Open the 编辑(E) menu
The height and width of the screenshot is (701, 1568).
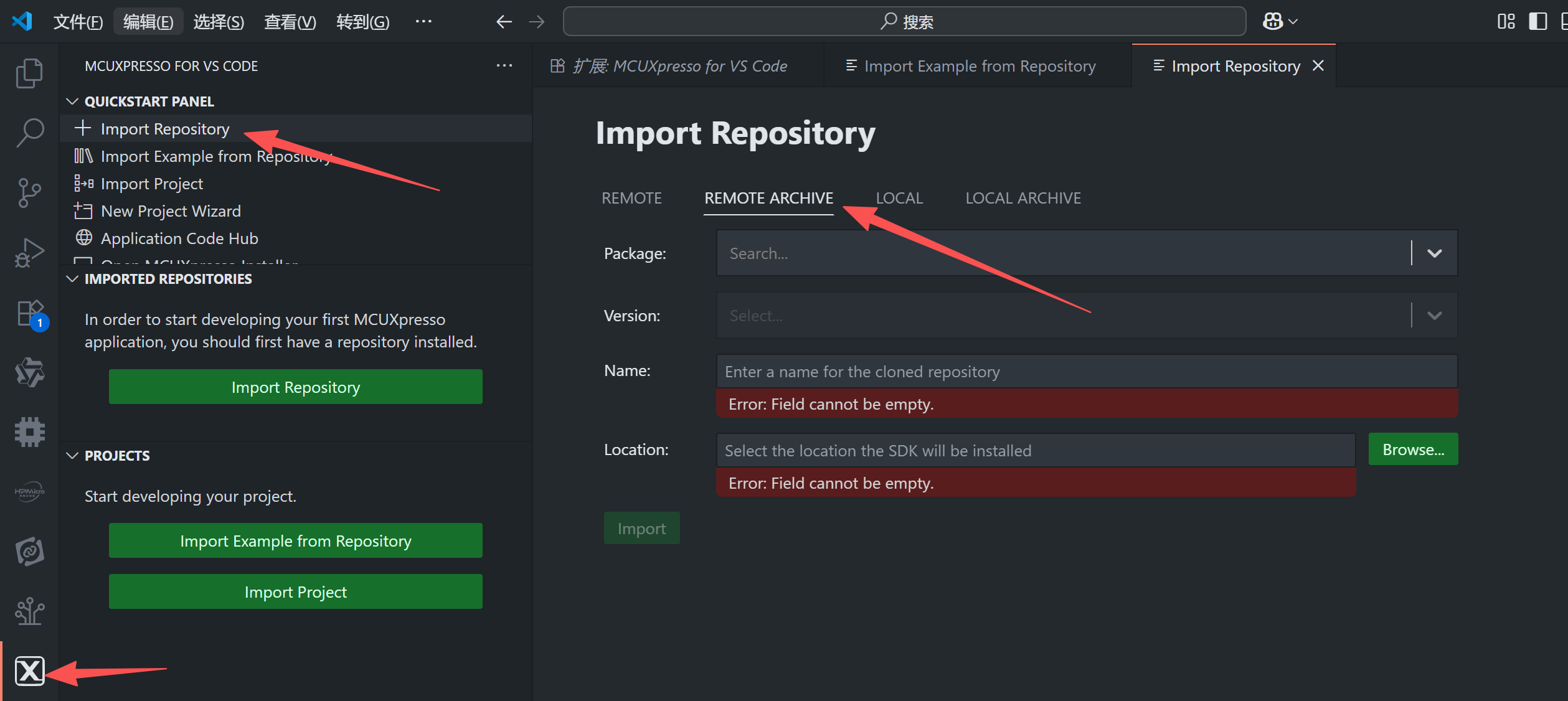[148, 22]
